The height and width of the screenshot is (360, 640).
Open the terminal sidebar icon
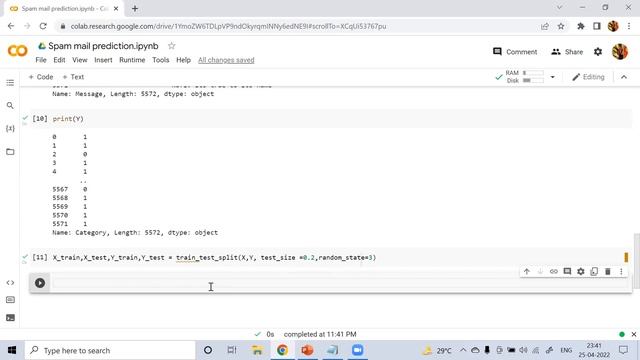[10, 318]
